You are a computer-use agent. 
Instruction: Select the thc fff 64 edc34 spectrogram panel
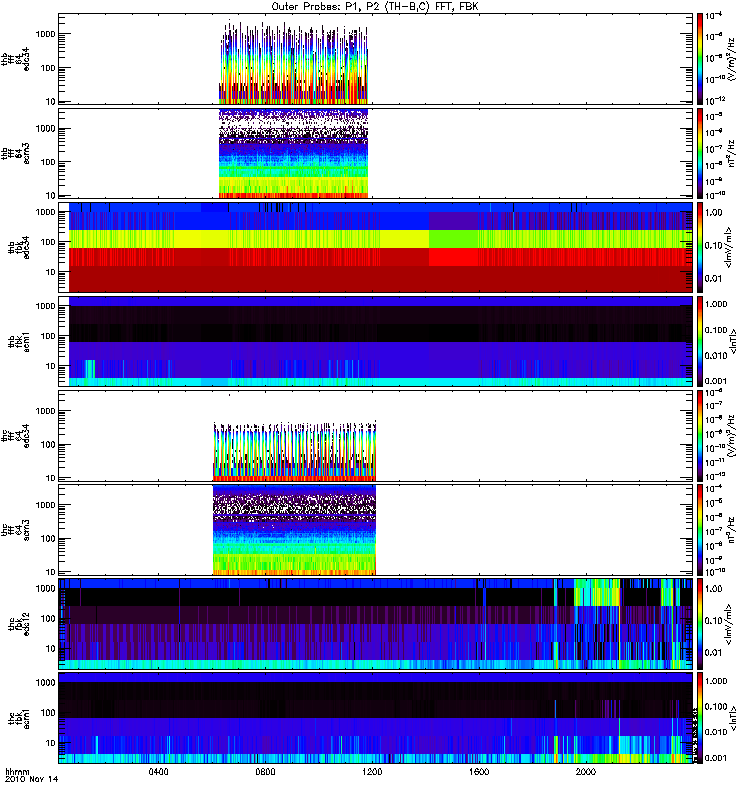pos(375,436)
